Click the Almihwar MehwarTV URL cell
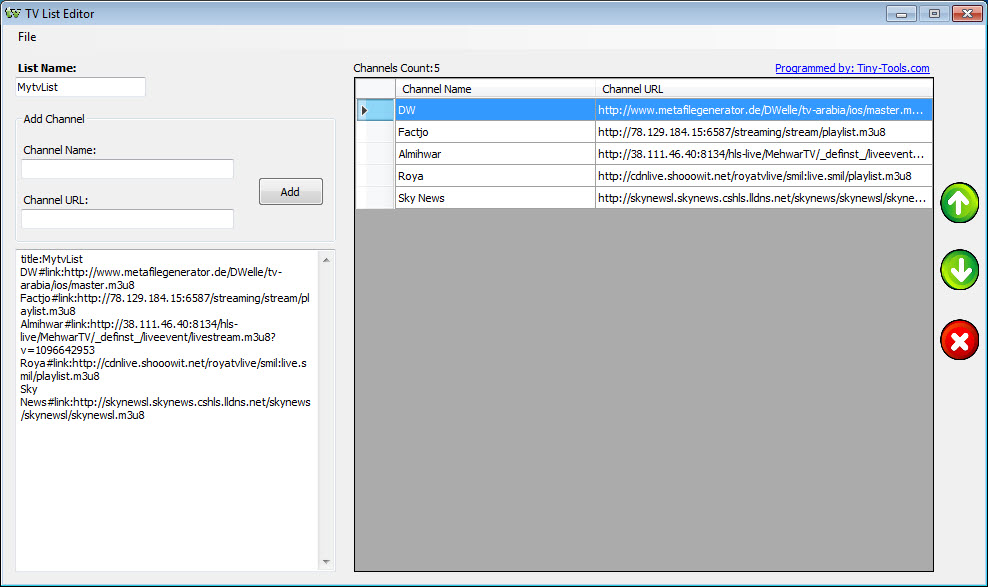 point(764,154)
